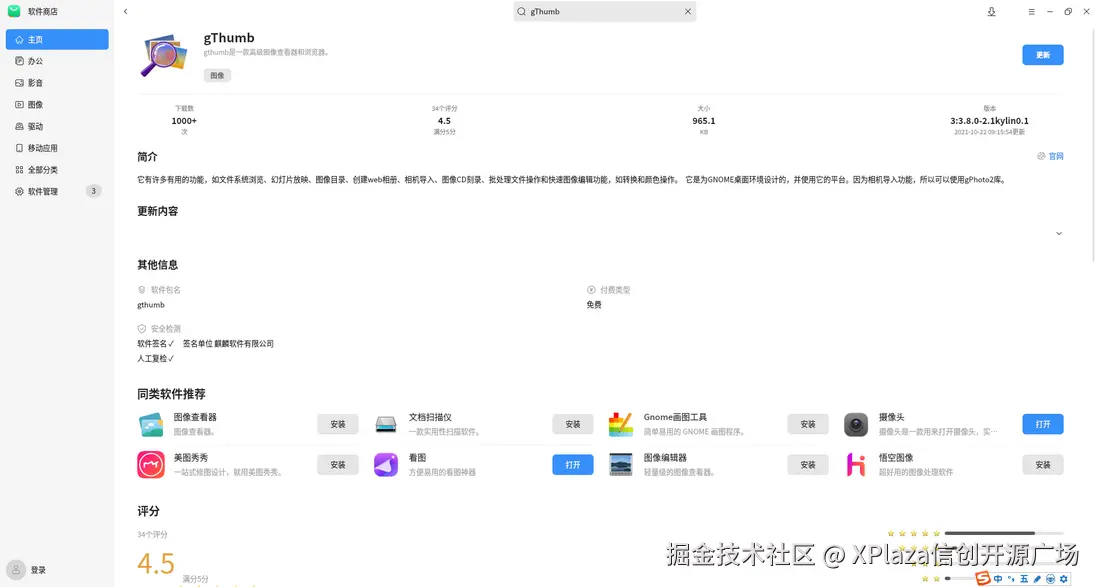
Task: Click the five-star rating progress bar
Action: [1003, 533]
